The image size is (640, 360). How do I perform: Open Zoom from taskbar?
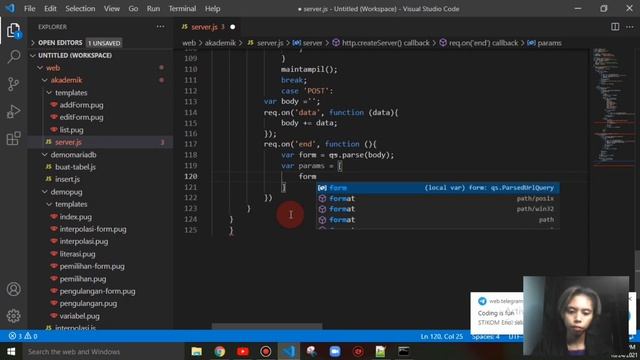335,351
